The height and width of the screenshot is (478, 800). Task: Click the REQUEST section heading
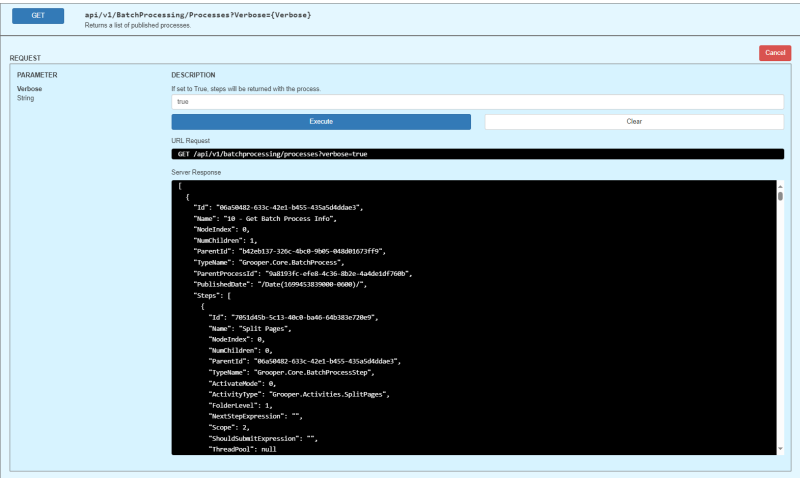(x=25, y=58)
